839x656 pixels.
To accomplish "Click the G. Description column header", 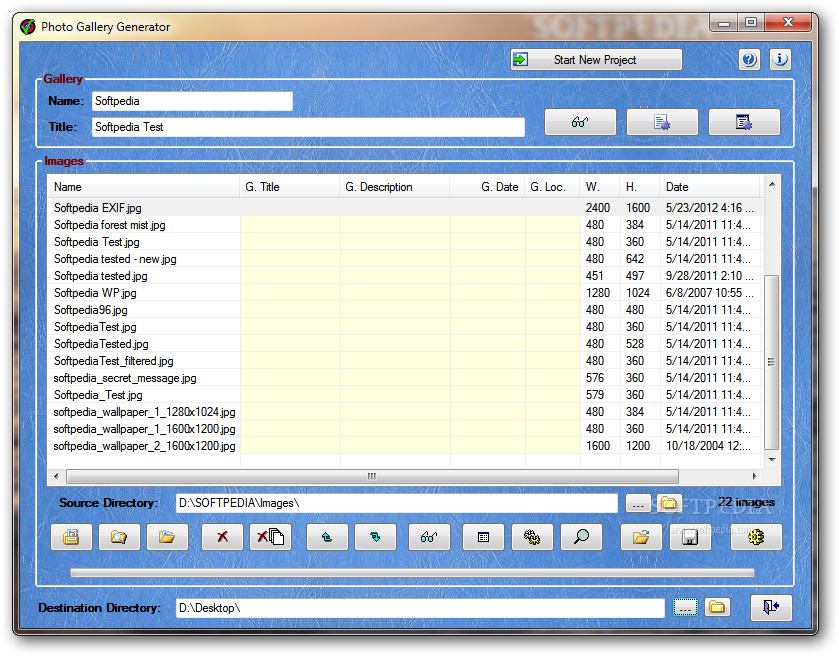I will tap(394, 187).
